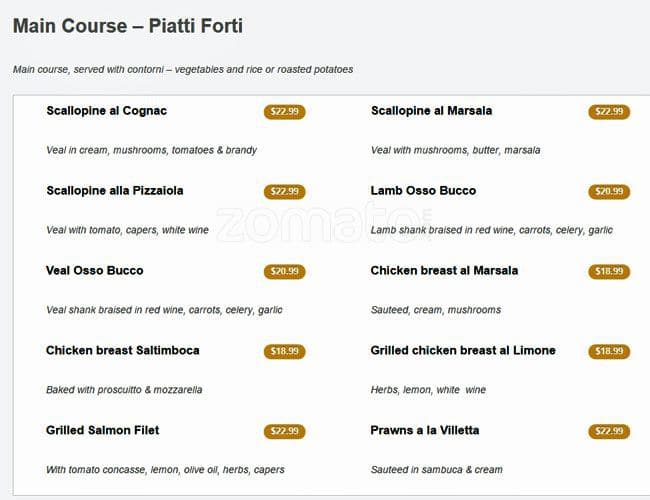Click the $18.99 badge for Chicken breast al Marsala
This screenshot has height=500, width=650.
click(x=609, y=272)
